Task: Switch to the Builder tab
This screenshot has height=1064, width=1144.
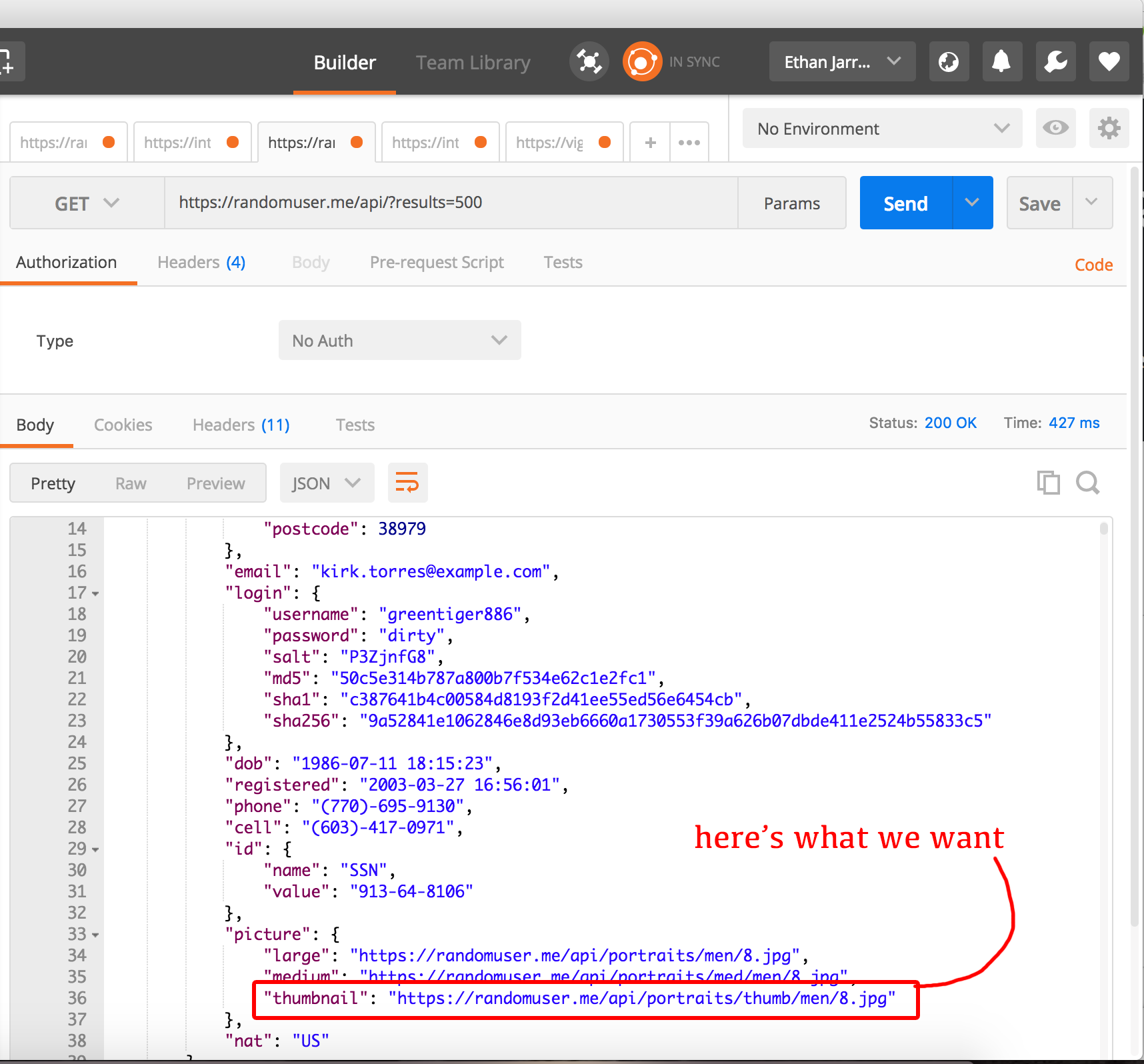Action: click(x=345, y=62)
